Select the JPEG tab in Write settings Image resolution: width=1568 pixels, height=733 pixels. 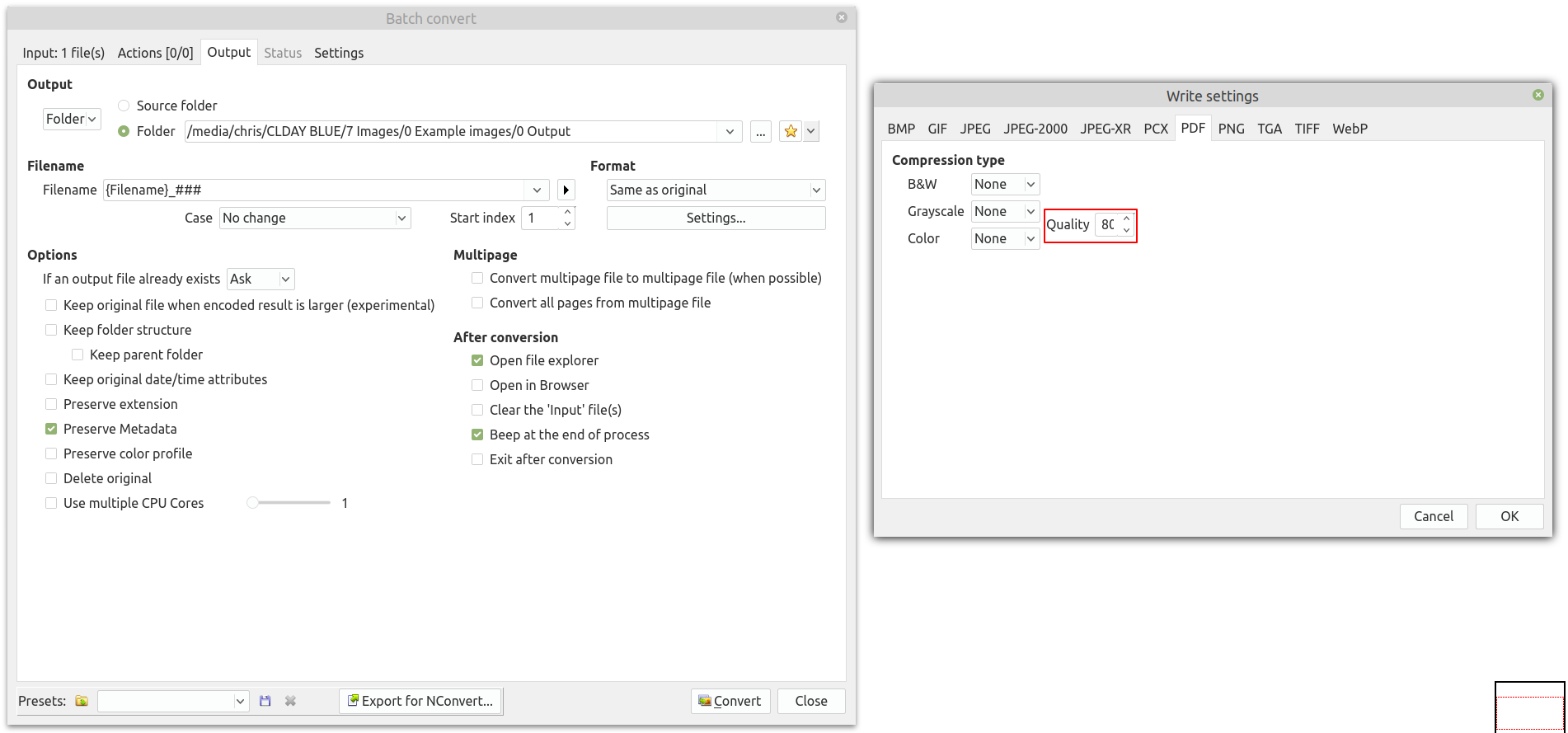click(x=974, y=129)
